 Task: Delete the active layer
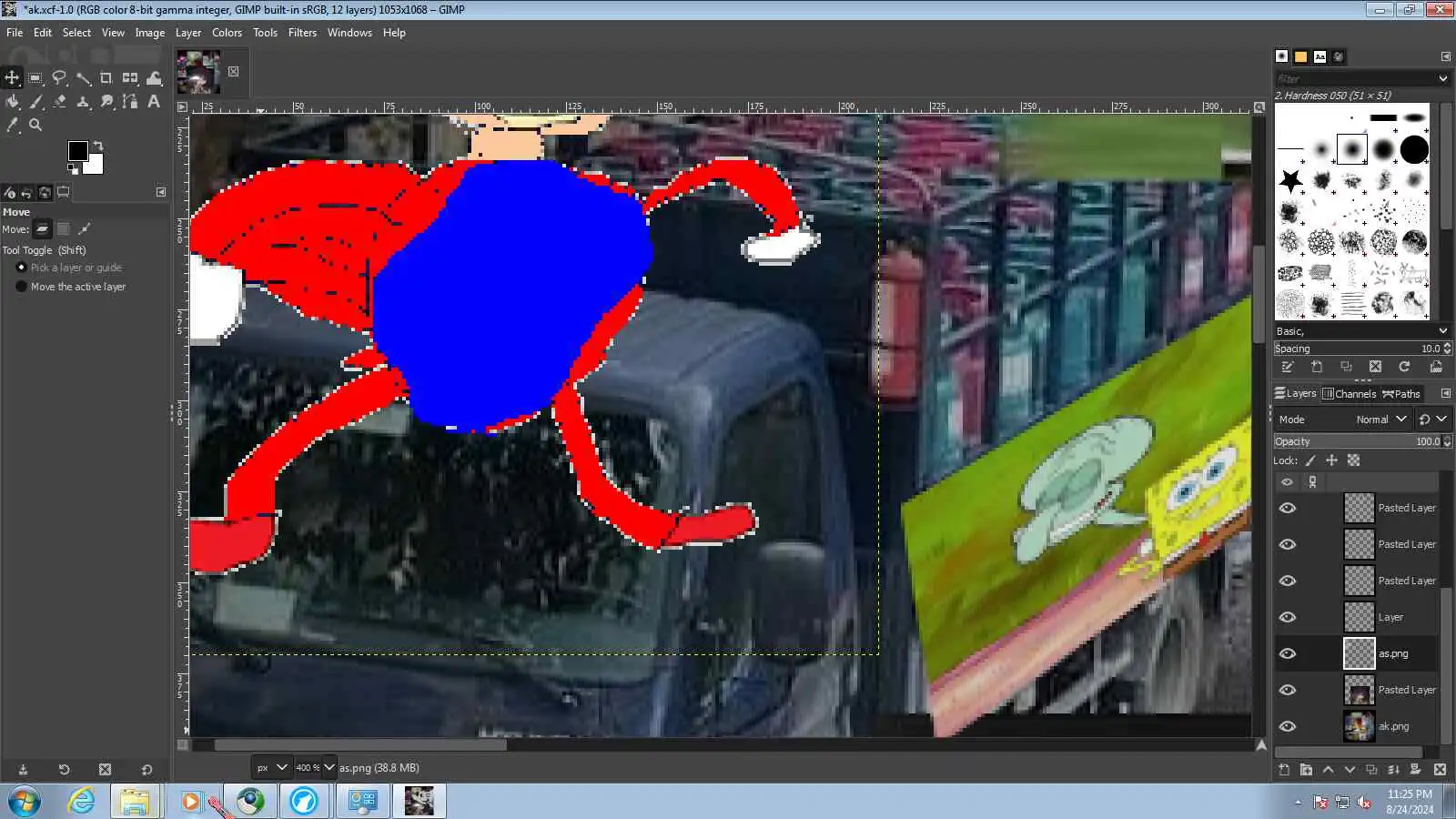[x=1440, y=770]
